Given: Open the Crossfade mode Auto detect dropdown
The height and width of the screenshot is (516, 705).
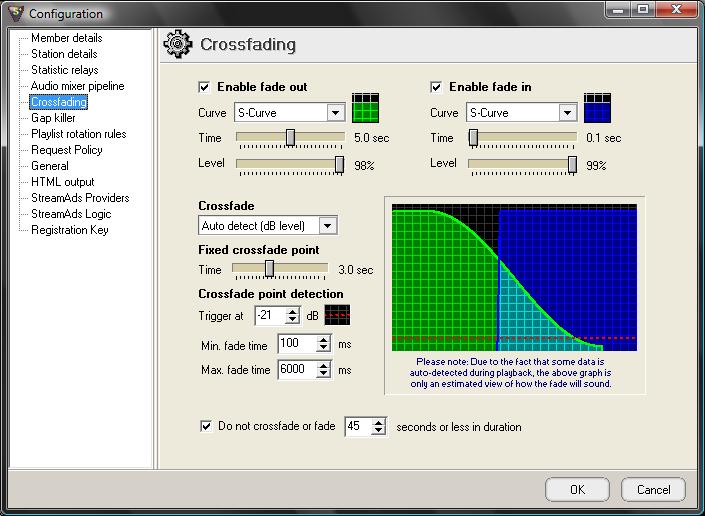Looking at the screenshot, I should (328, 226).
